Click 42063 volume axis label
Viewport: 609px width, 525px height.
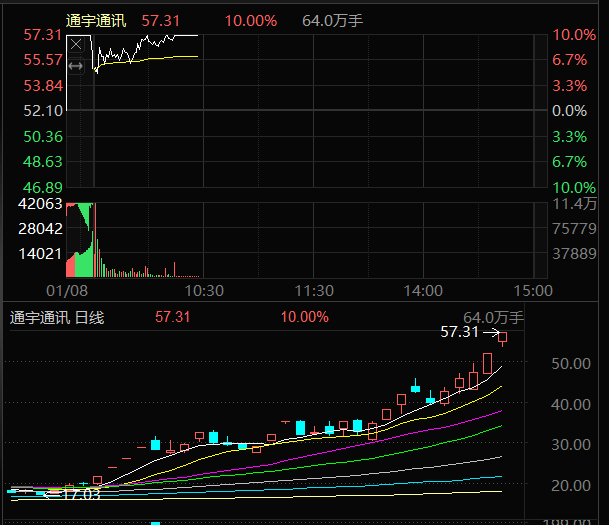click(x=40, y=203)
